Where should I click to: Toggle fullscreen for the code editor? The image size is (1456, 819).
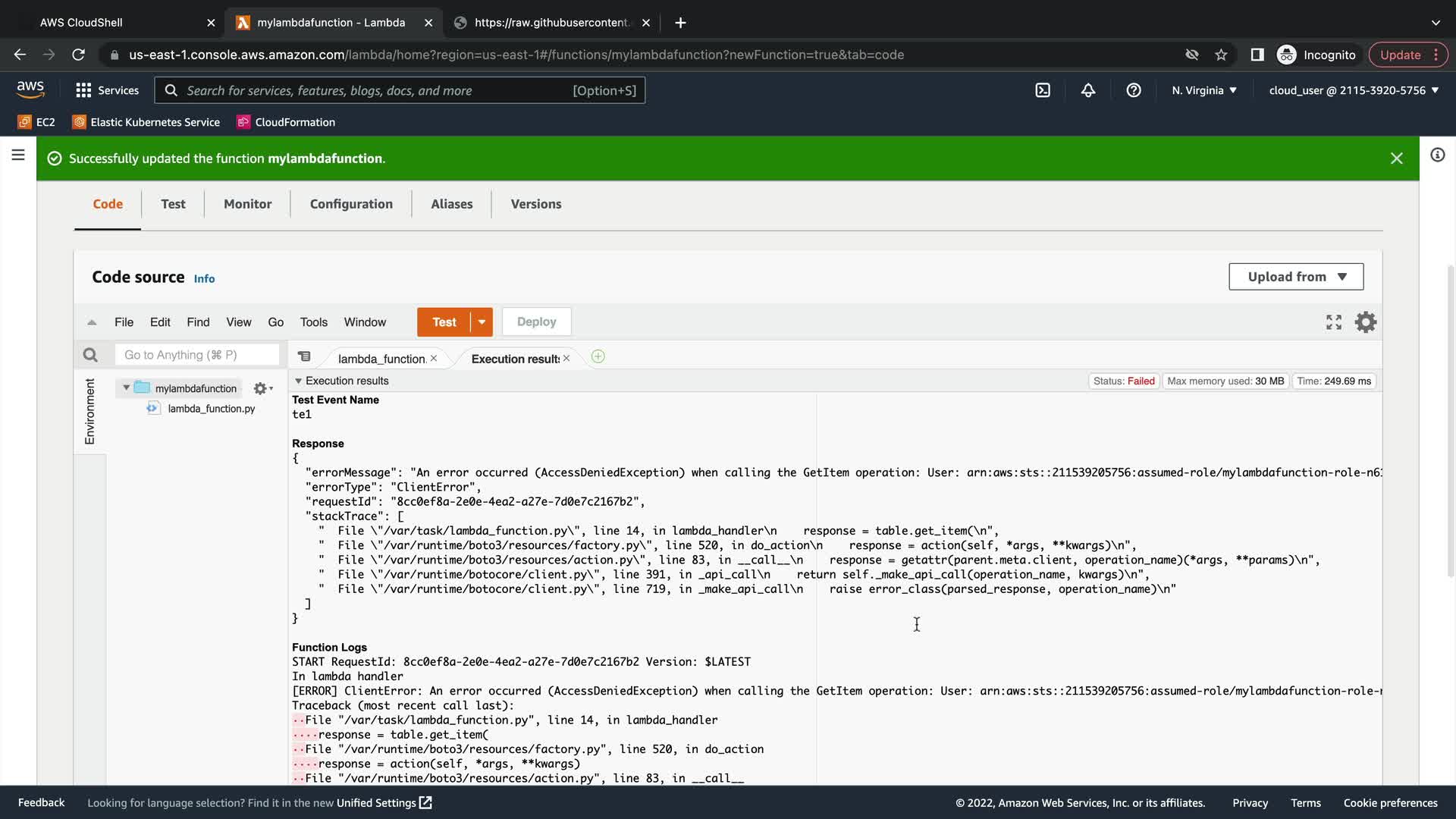(x=1334, y=322)
